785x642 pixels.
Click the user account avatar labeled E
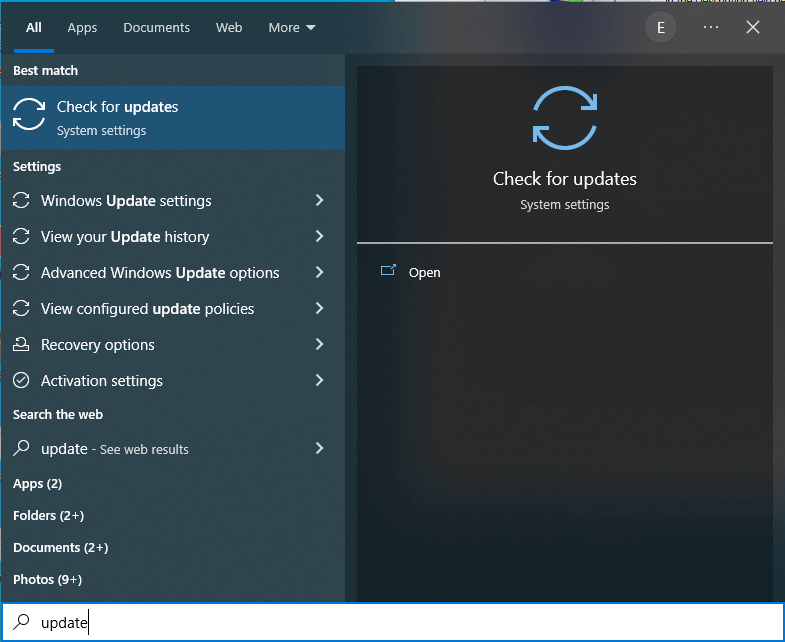(x=660, y=28)
